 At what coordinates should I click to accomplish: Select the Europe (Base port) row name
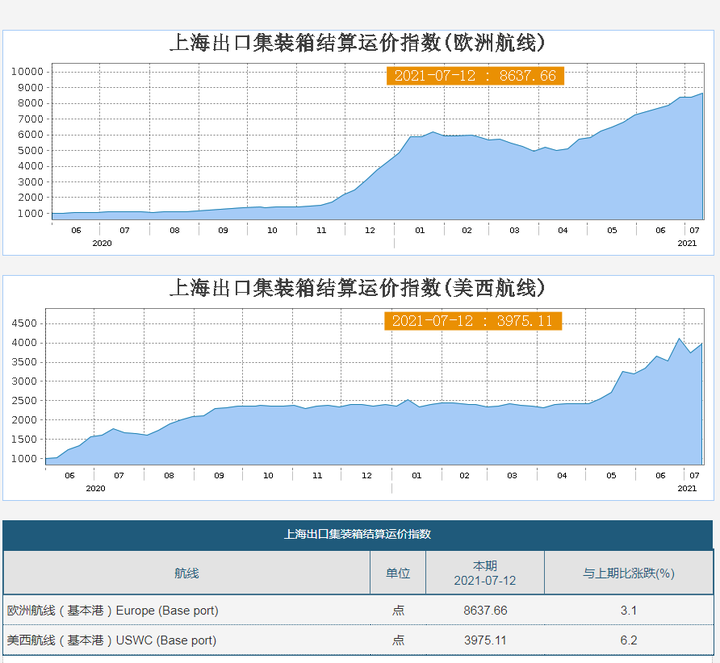[112, 611]
